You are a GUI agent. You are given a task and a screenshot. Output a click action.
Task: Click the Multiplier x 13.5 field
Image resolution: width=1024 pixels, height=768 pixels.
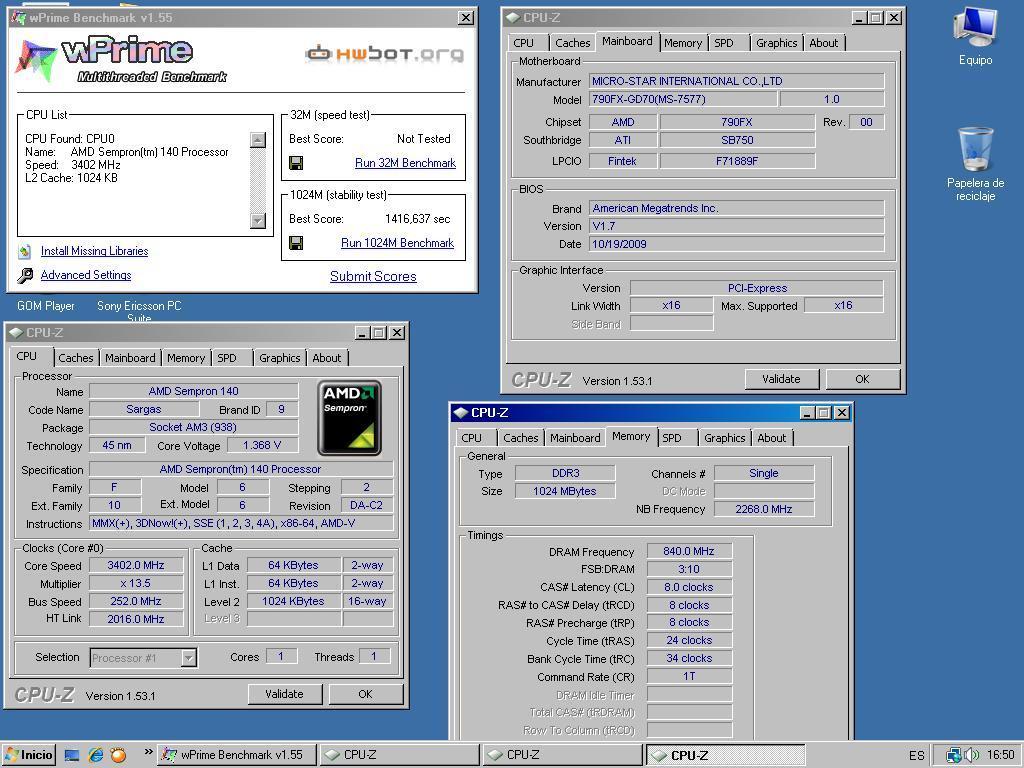(136, 583)
